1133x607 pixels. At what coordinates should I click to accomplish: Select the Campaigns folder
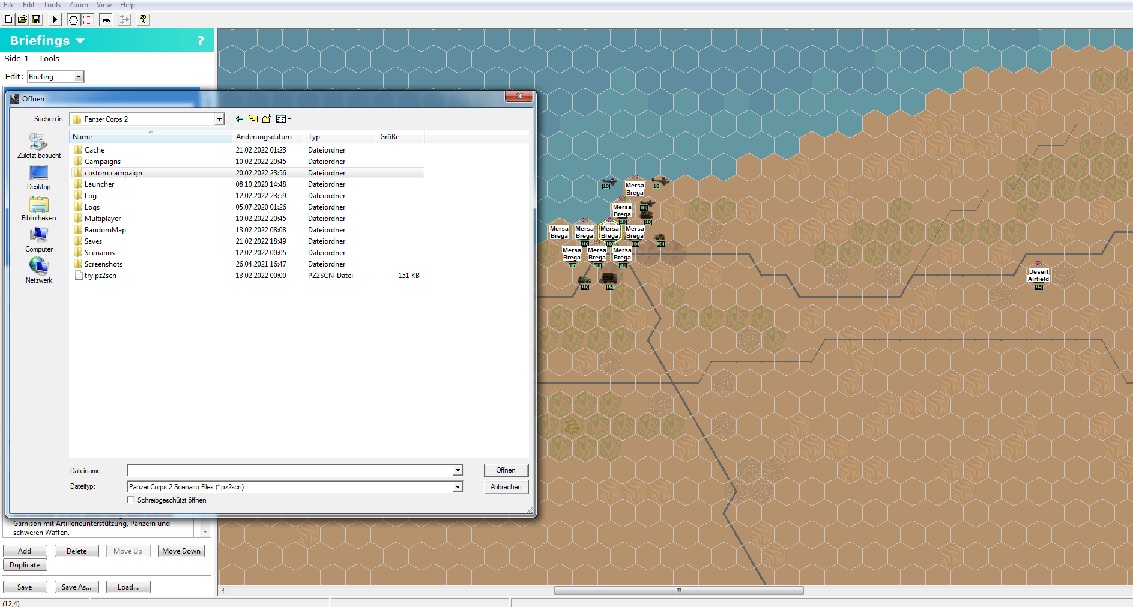(102, 162)
